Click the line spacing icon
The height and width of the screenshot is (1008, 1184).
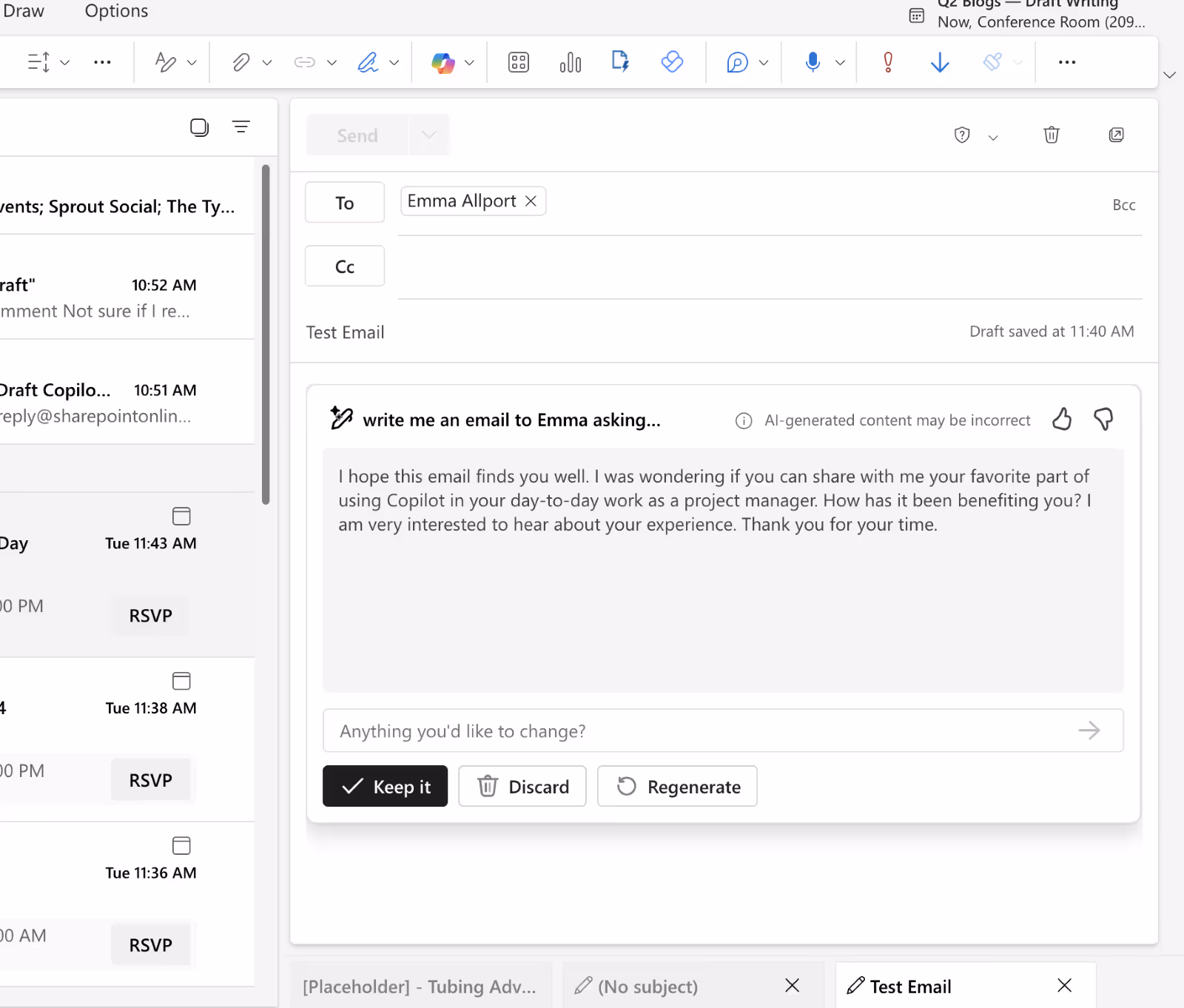pos(38,62)
